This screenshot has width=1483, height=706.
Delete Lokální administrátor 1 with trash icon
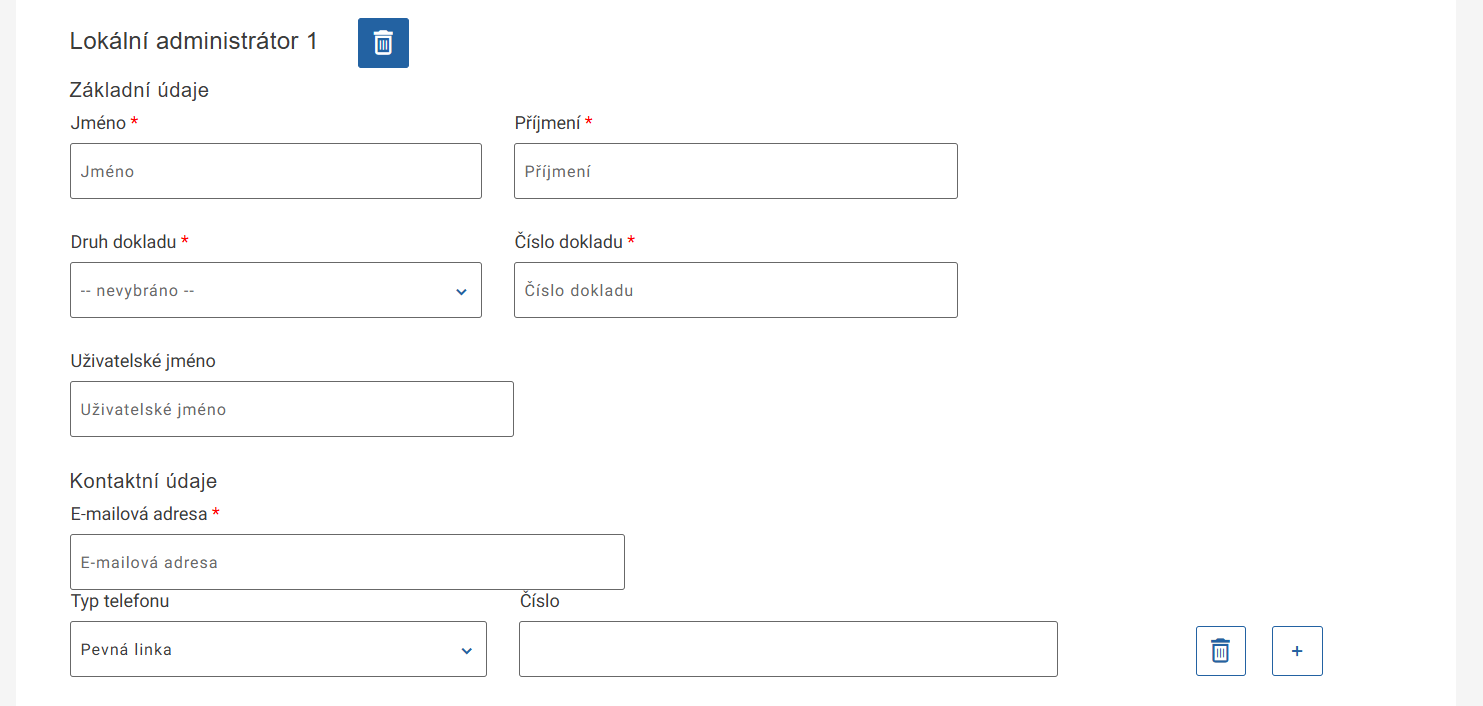[x=383, y=43]
